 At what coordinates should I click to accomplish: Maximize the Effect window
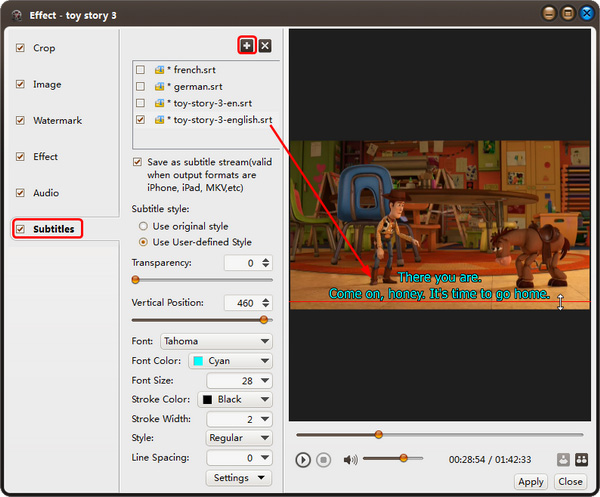pyautogui.click(x=568, y=14)
